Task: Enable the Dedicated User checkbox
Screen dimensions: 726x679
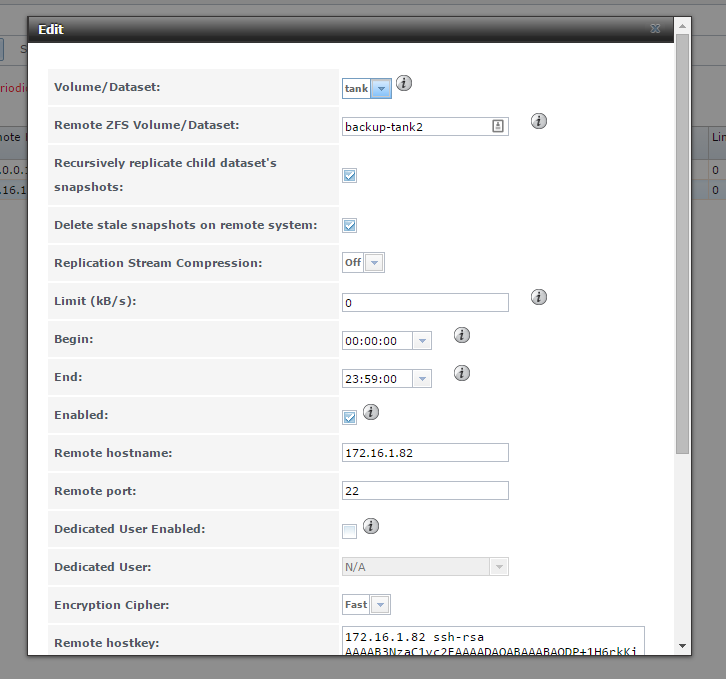Action: pyautogui.click(x=350, y=531)
